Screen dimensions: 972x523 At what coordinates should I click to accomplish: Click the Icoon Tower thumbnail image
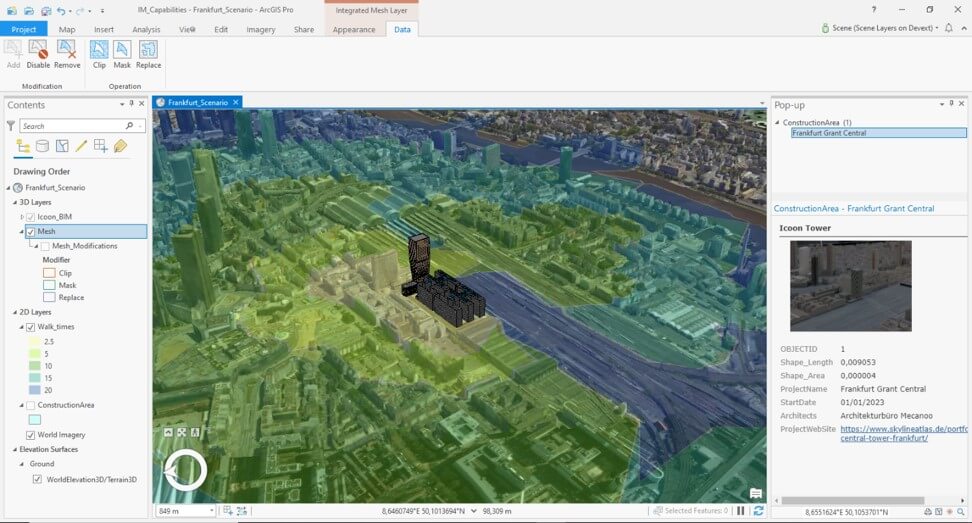coord(850,286)
